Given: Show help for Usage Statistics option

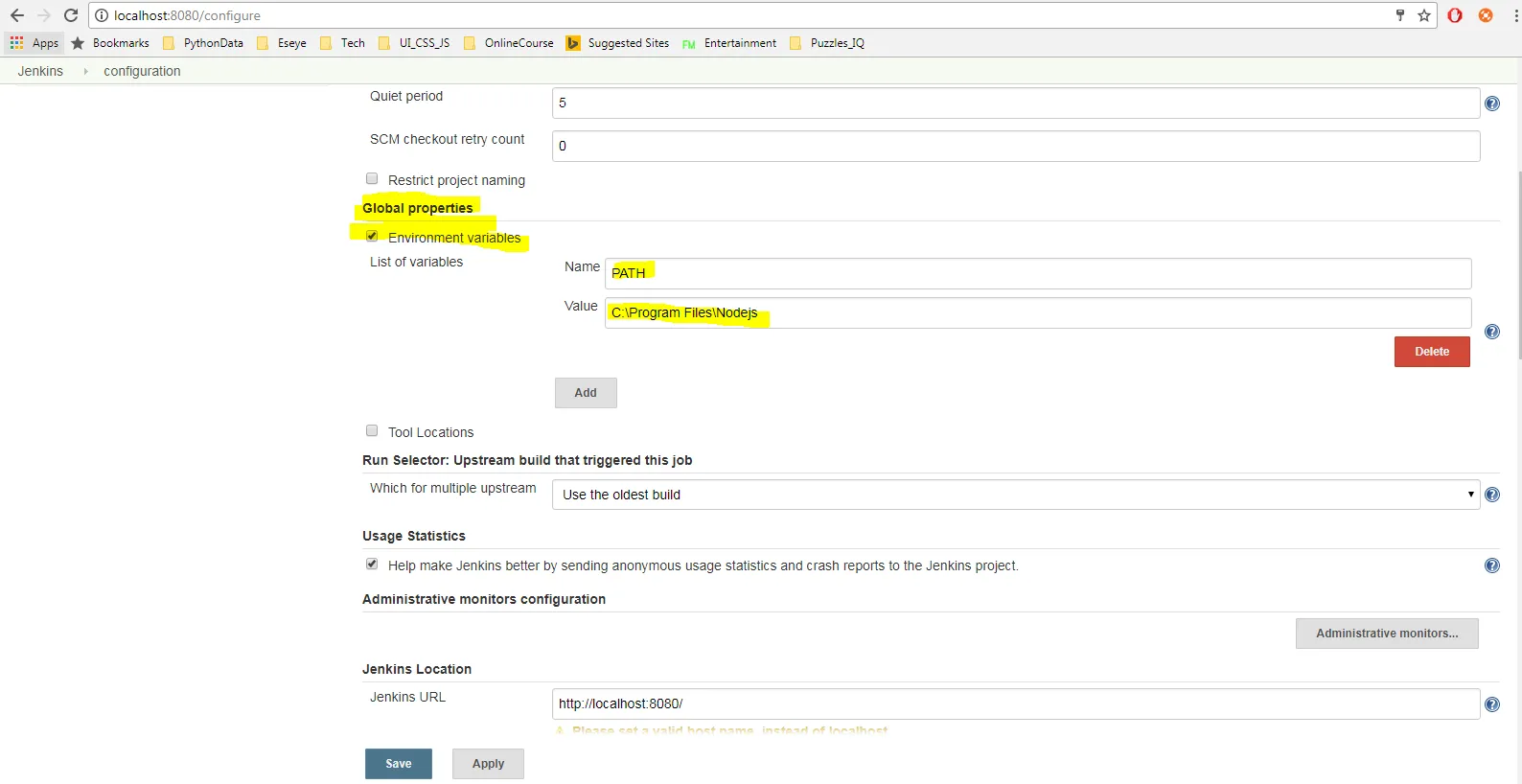Looking at the screenshot, I should click(x=1492, y=565).
